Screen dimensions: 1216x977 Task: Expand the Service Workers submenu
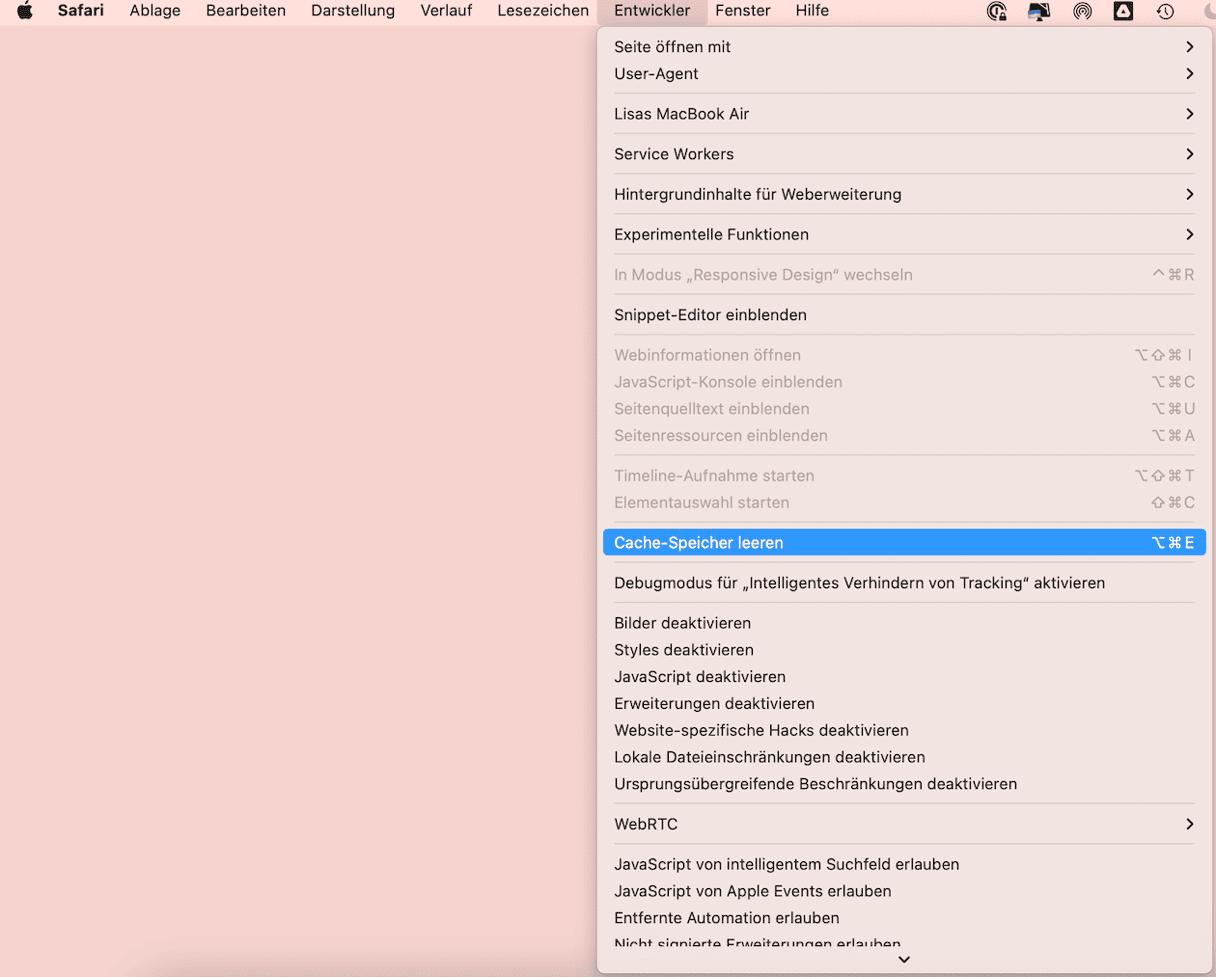pyautogui.click(x=904, y=154)
